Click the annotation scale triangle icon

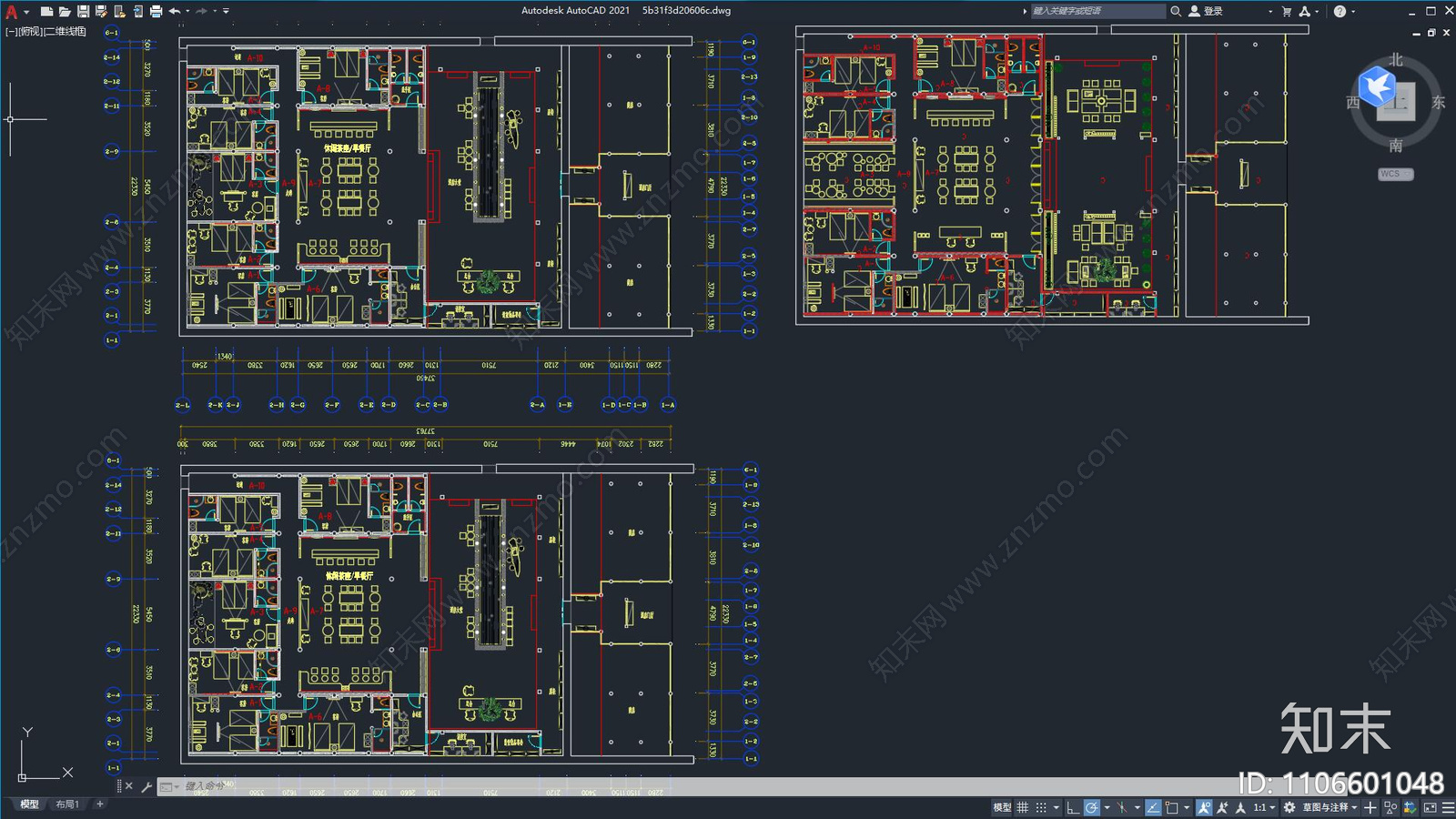[x=1240, y=807]
